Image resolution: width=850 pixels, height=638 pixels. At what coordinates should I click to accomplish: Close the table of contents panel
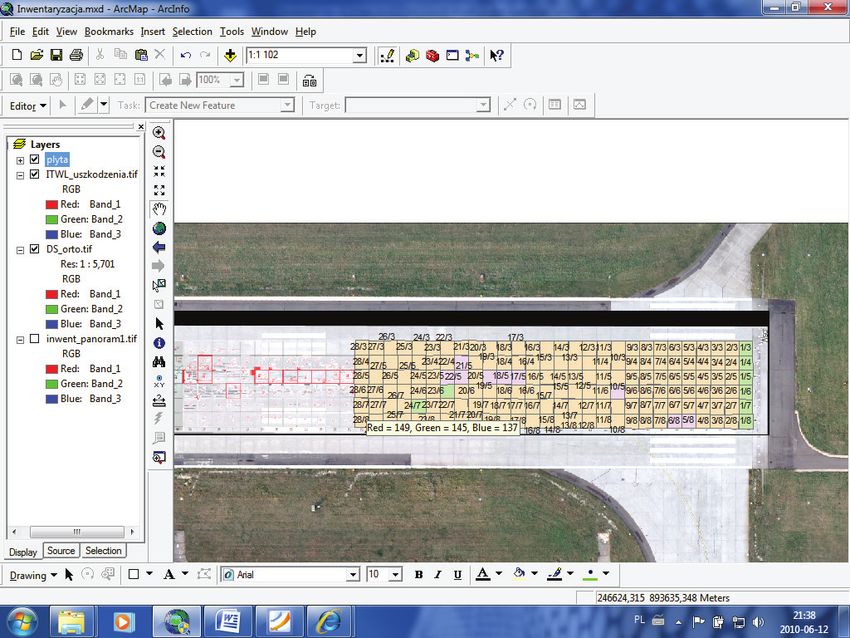(x=141, y=126)
